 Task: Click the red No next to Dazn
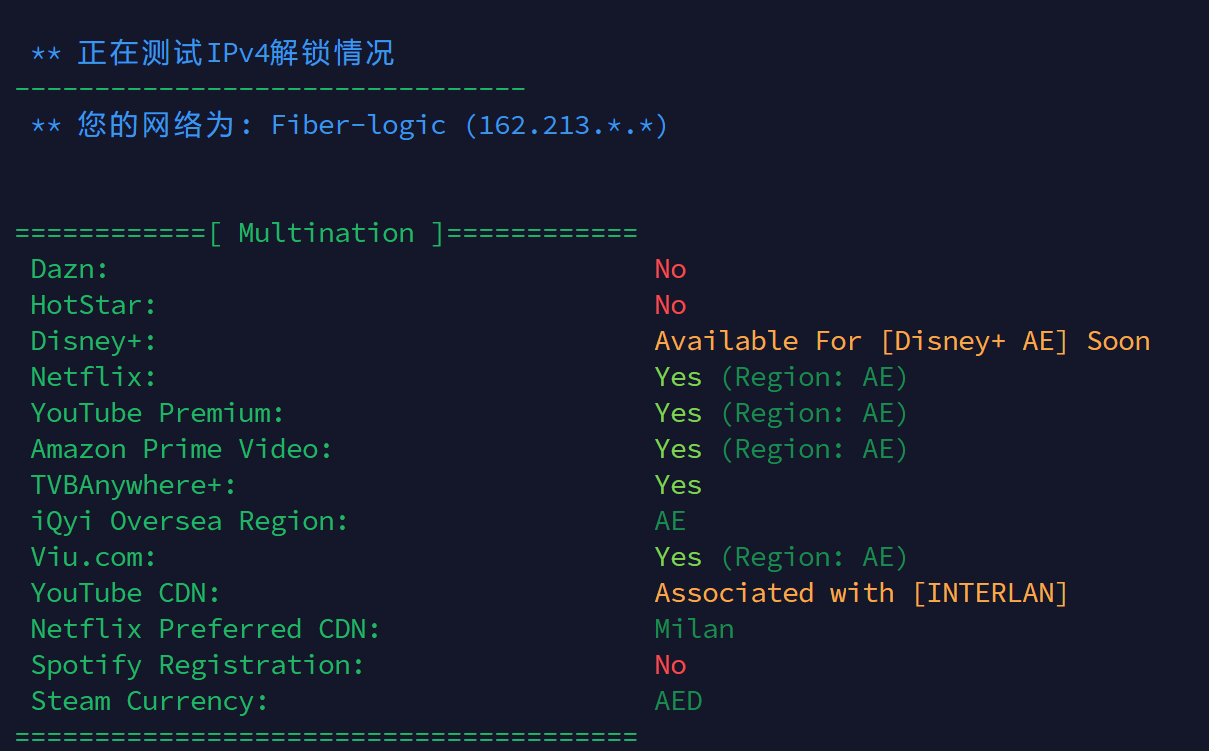[x=670, y=269]
